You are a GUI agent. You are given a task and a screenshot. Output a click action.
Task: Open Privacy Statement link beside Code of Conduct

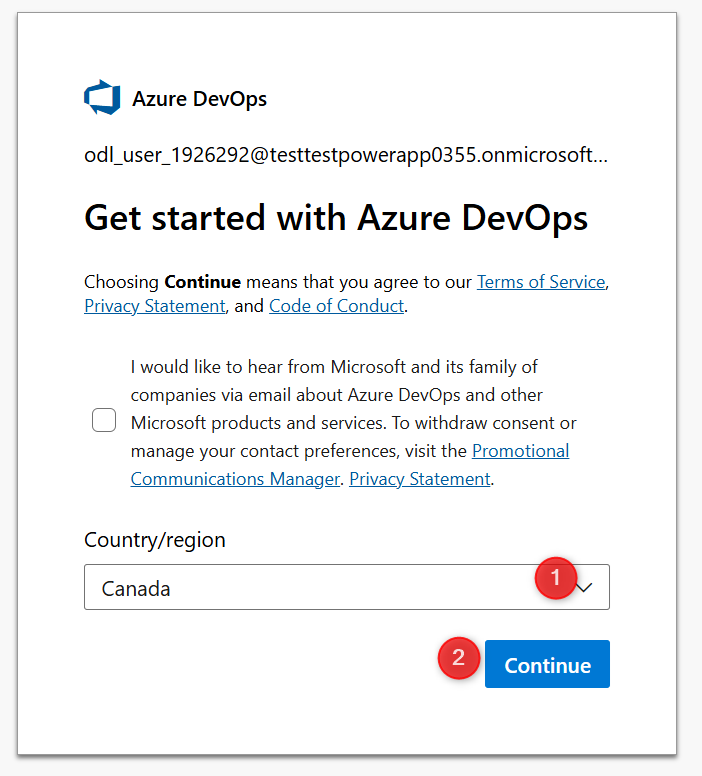154,306
